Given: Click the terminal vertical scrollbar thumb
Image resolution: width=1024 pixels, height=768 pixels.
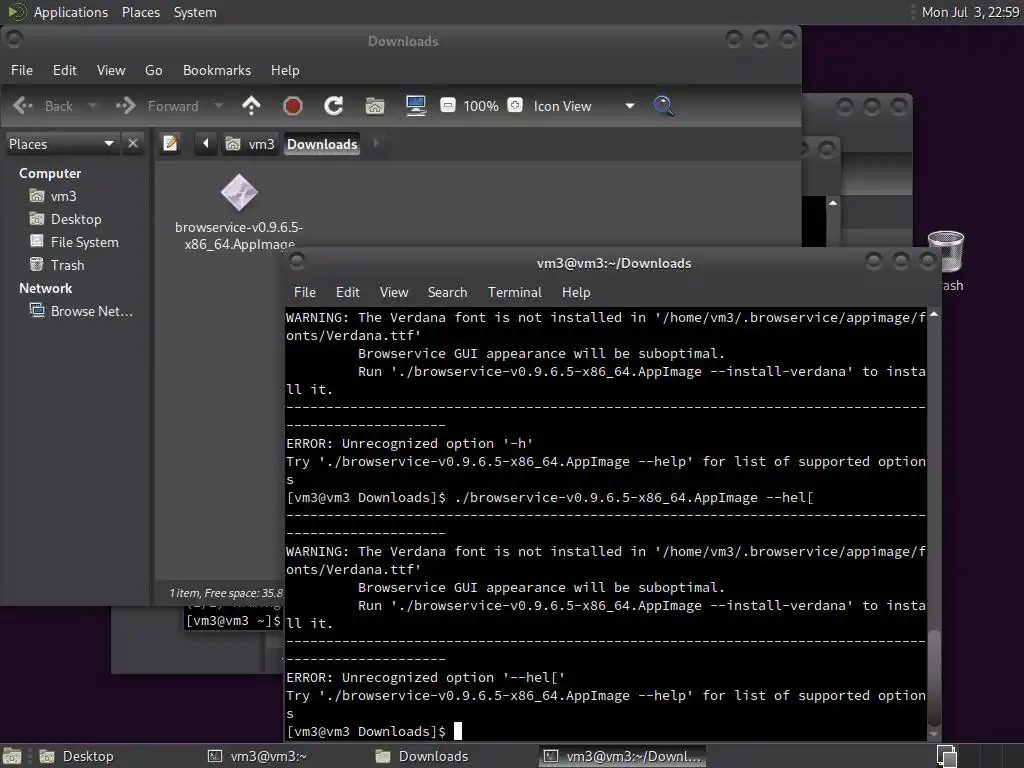Looking at the screenshot, I should (934, 676).
